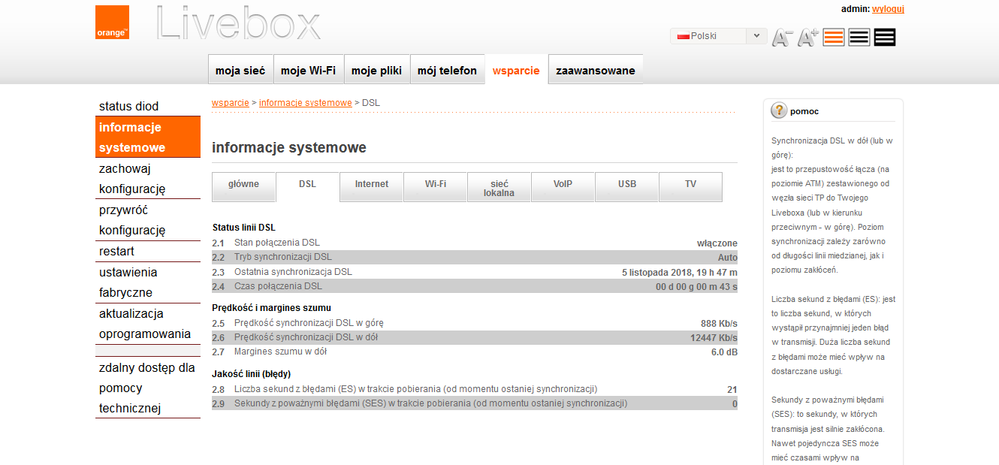Select the white-on-black contrast theme icon
Screen dimensions: 999x465
click(884, 37)
